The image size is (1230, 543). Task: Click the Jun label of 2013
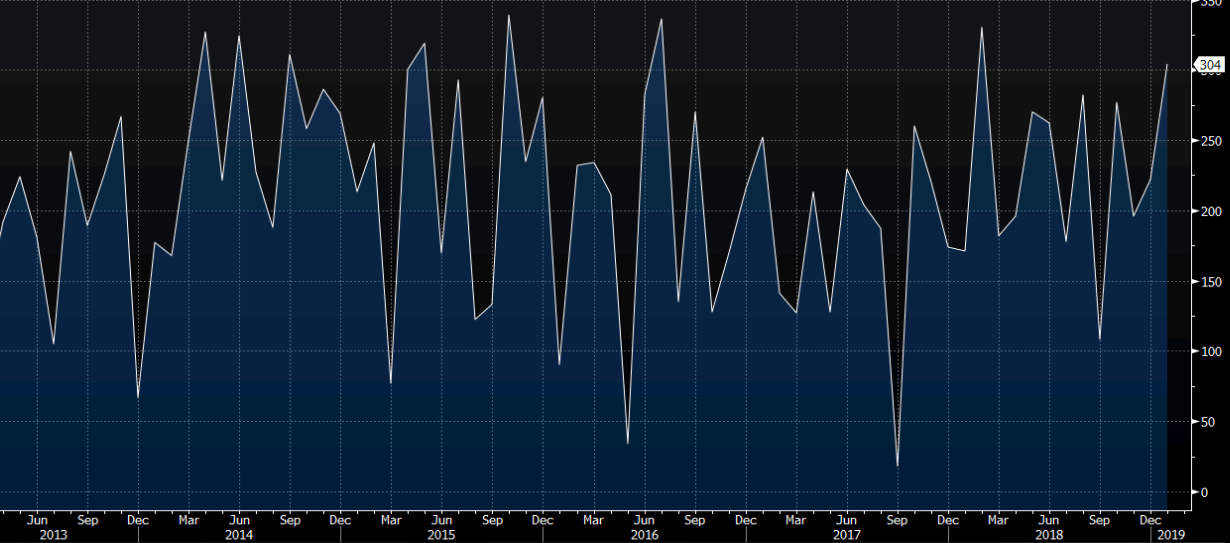(x=36, y=520)
